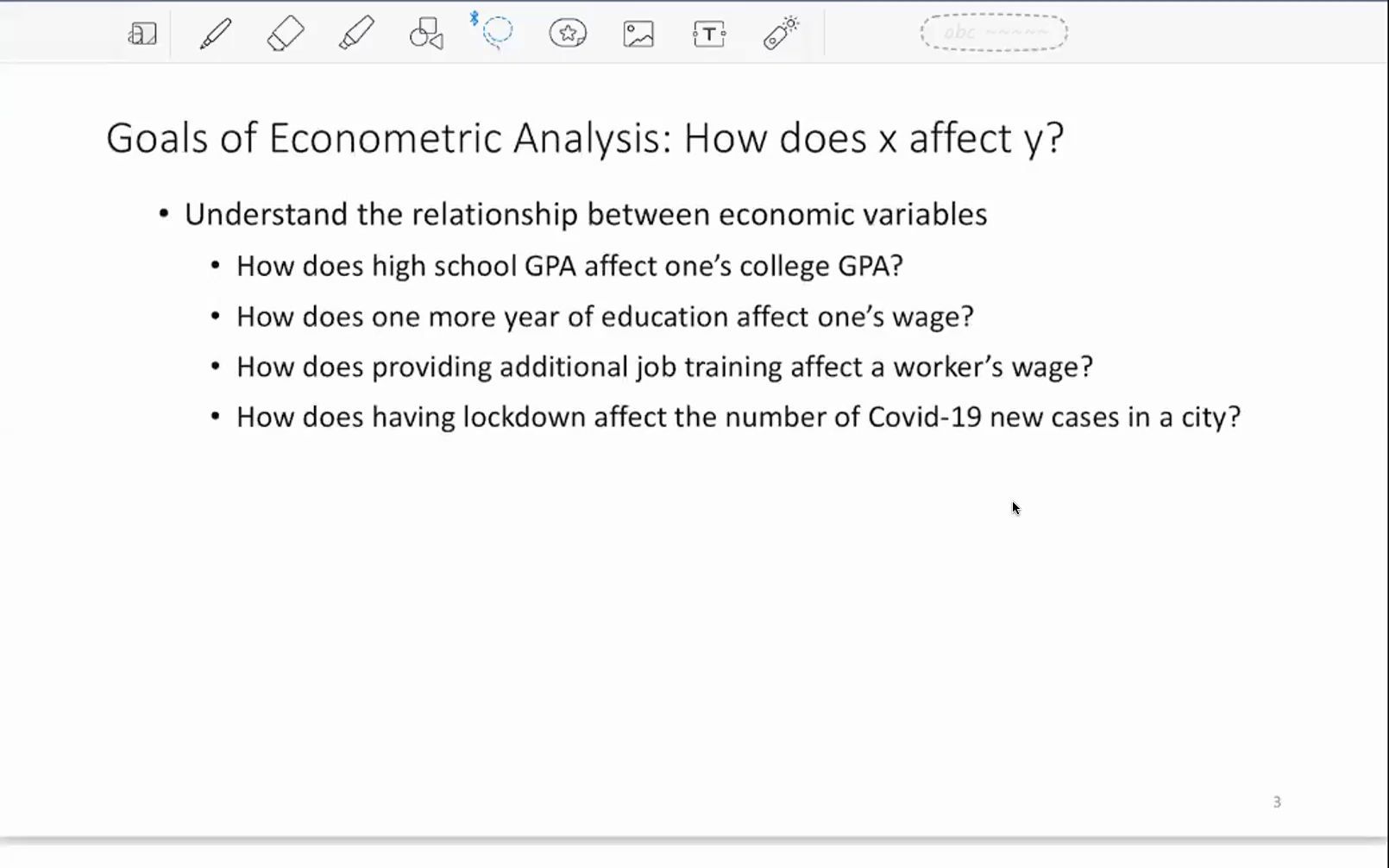Screen dimensions: 1389x868
Task: Click the bullet about additional job training
Action: [664, 367]
